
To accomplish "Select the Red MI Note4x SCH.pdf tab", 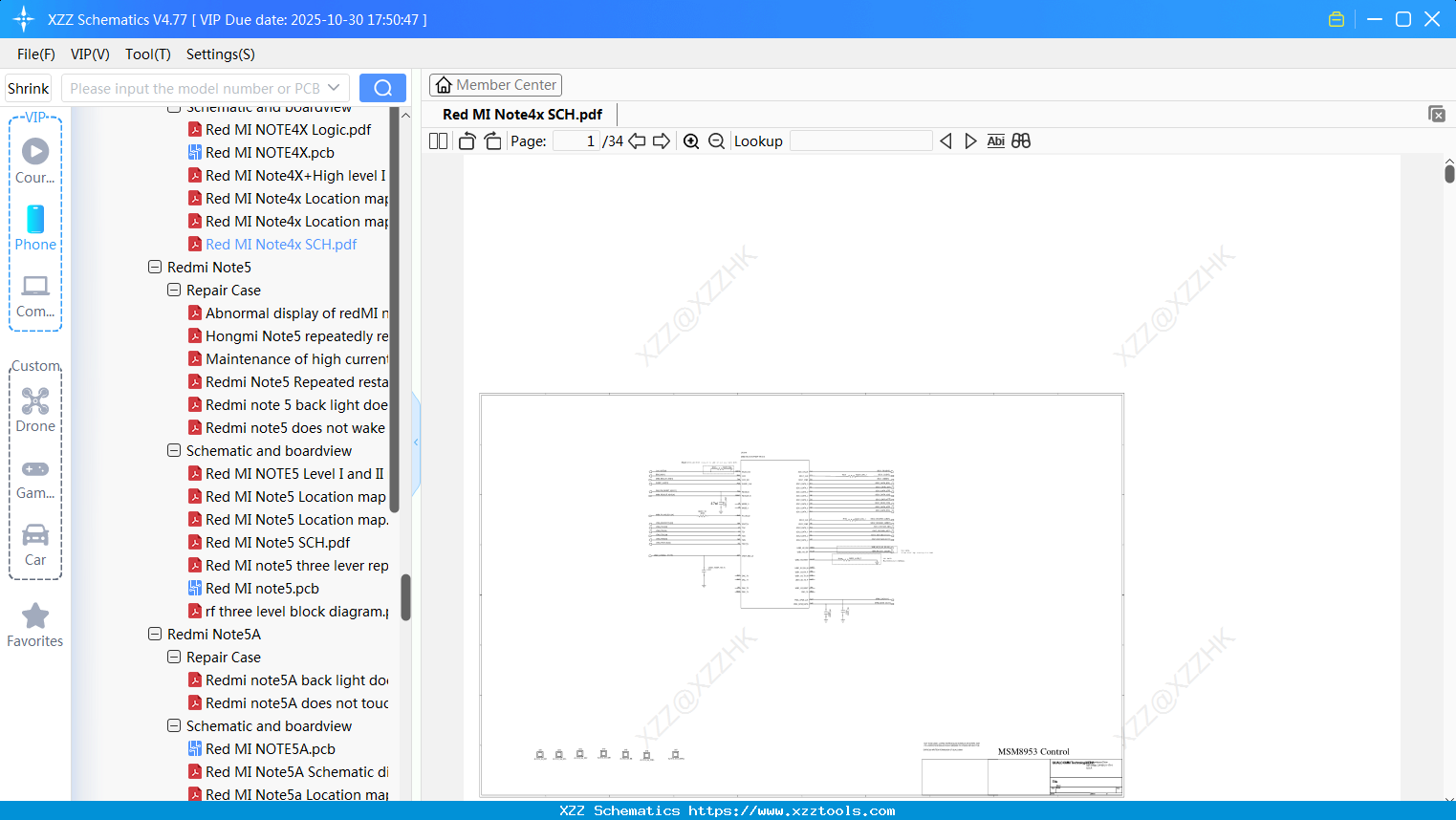I will 522,115.
